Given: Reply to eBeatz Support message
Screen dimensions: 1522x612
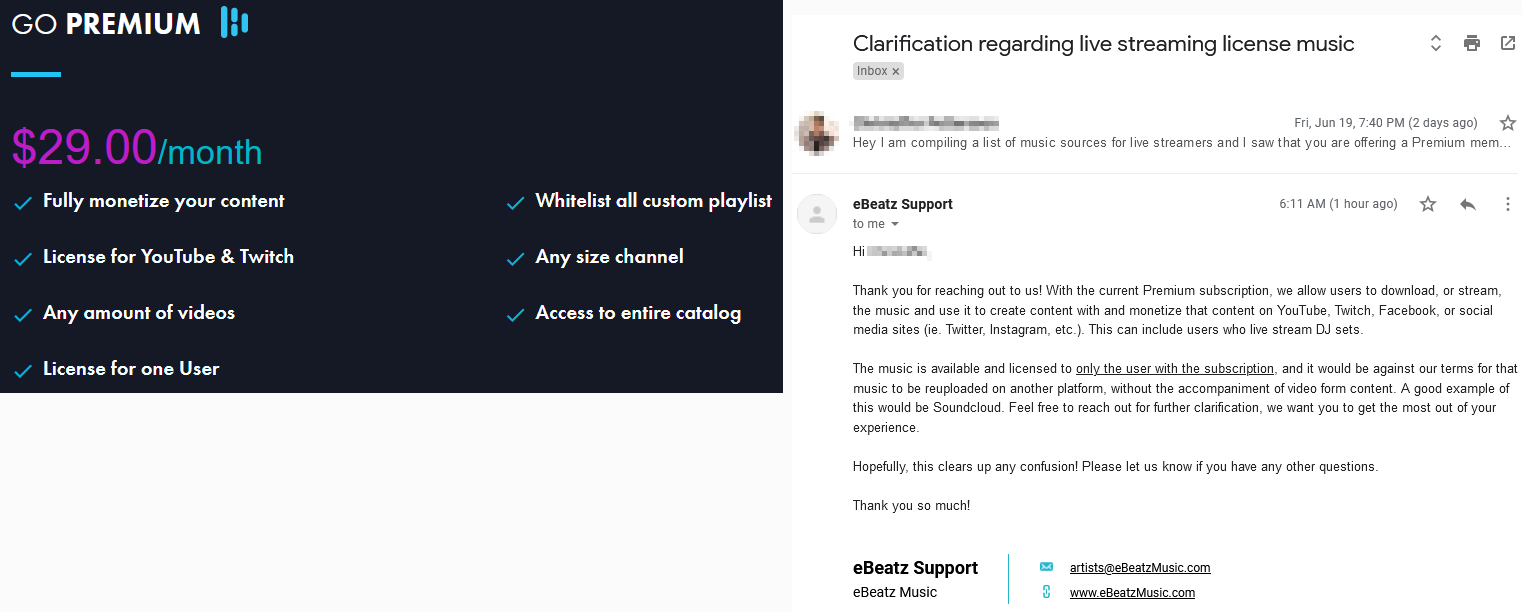Looking at the screenshot, I should click(1467, 204).
